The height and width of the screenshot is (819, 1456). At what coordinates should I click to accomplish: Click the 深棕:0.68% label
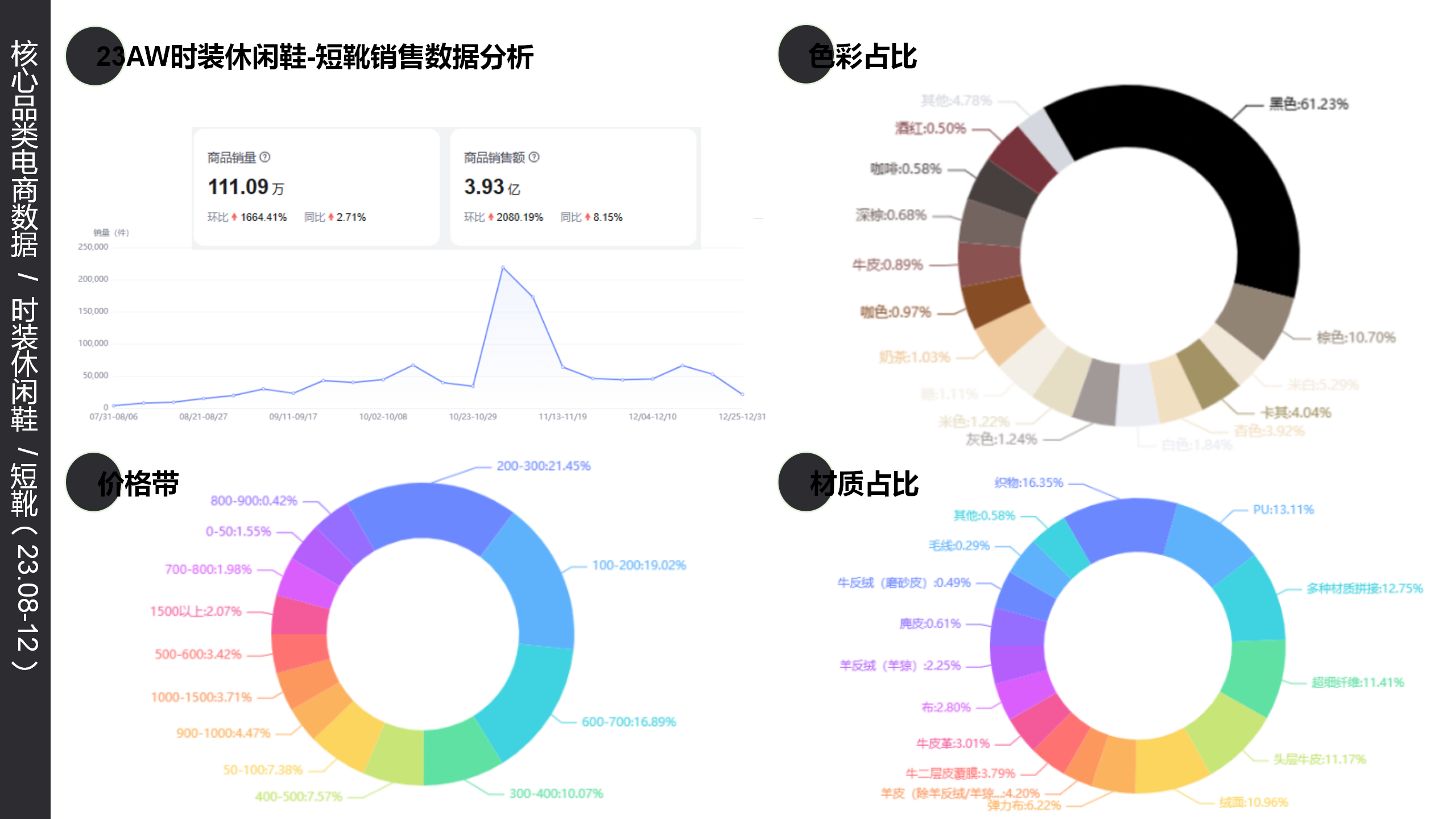891,215
